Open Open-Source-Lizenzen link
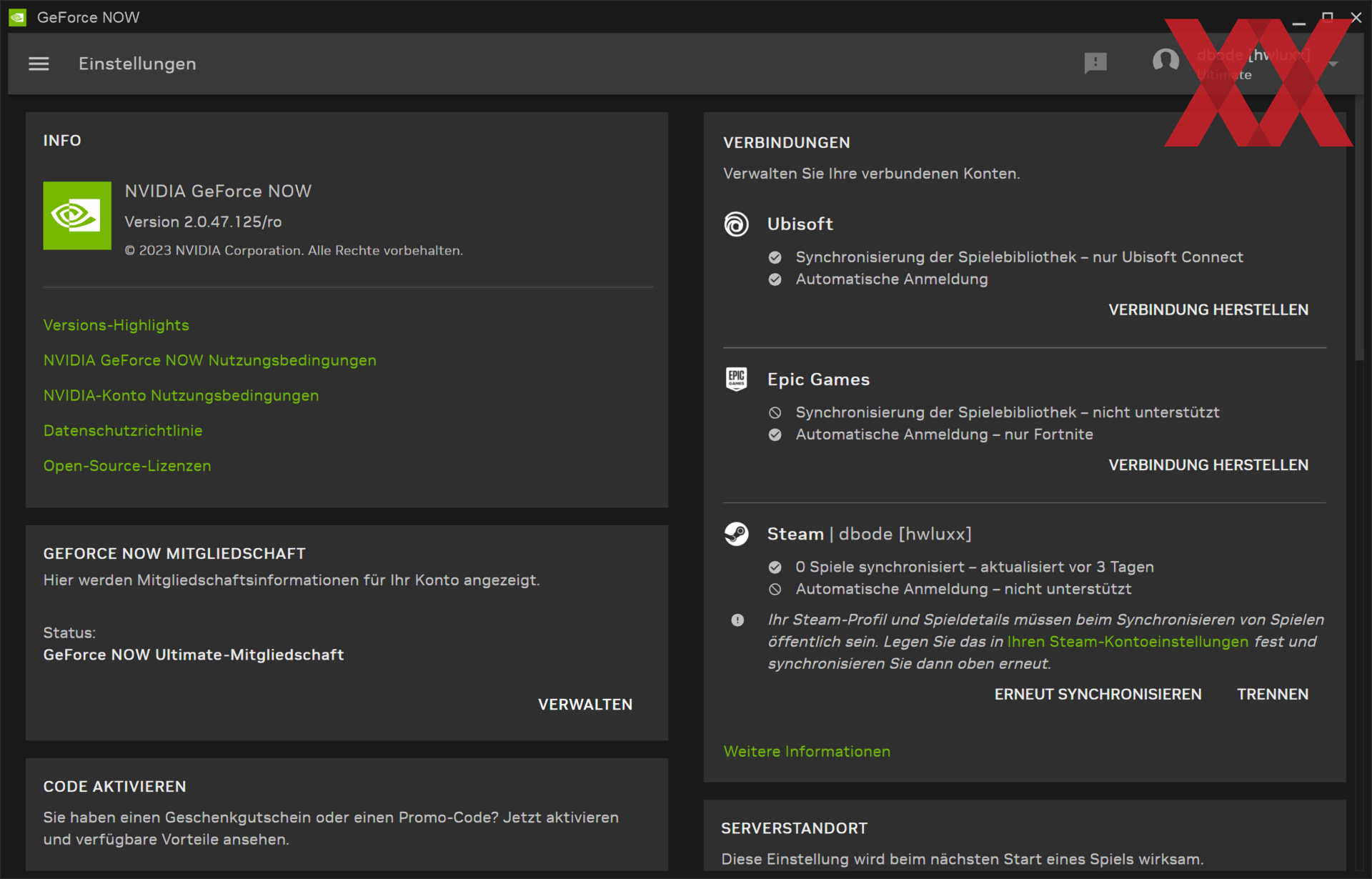The image size is (1372, 879). click(x=127, y=465)
